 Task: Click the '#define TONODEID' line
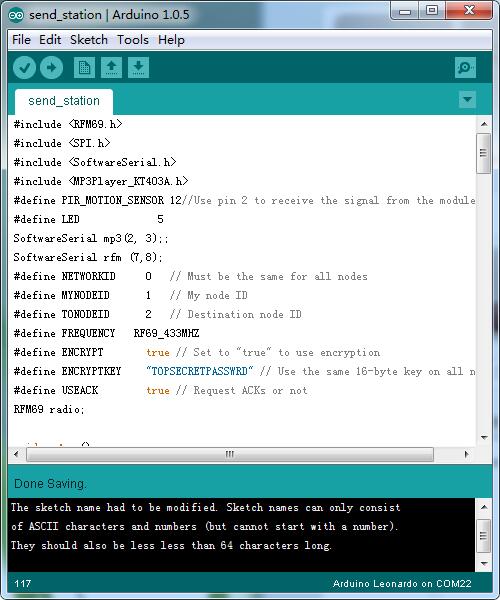click(157, 315)
